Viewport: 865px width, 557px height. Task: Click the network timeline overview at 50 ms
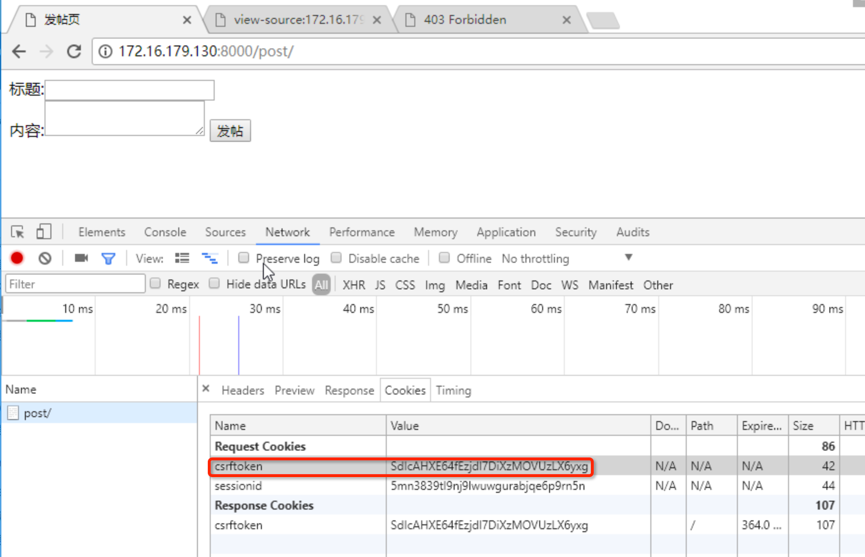[452, 340]
